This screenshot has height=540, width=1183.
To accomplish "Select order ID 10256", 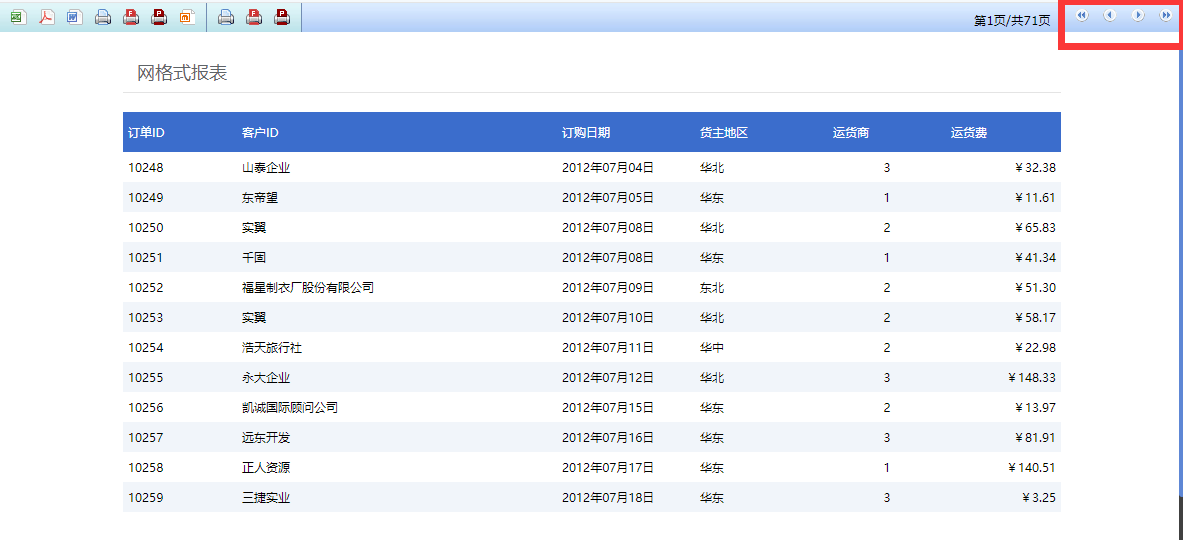I will click(x=146, y=408).
